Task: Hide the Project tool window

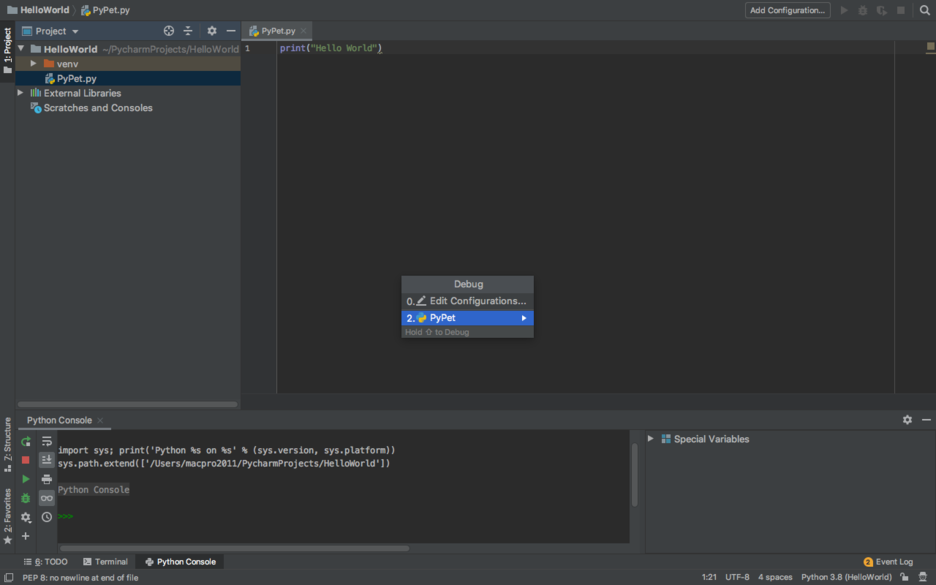Action: click(x=231, y=31)
